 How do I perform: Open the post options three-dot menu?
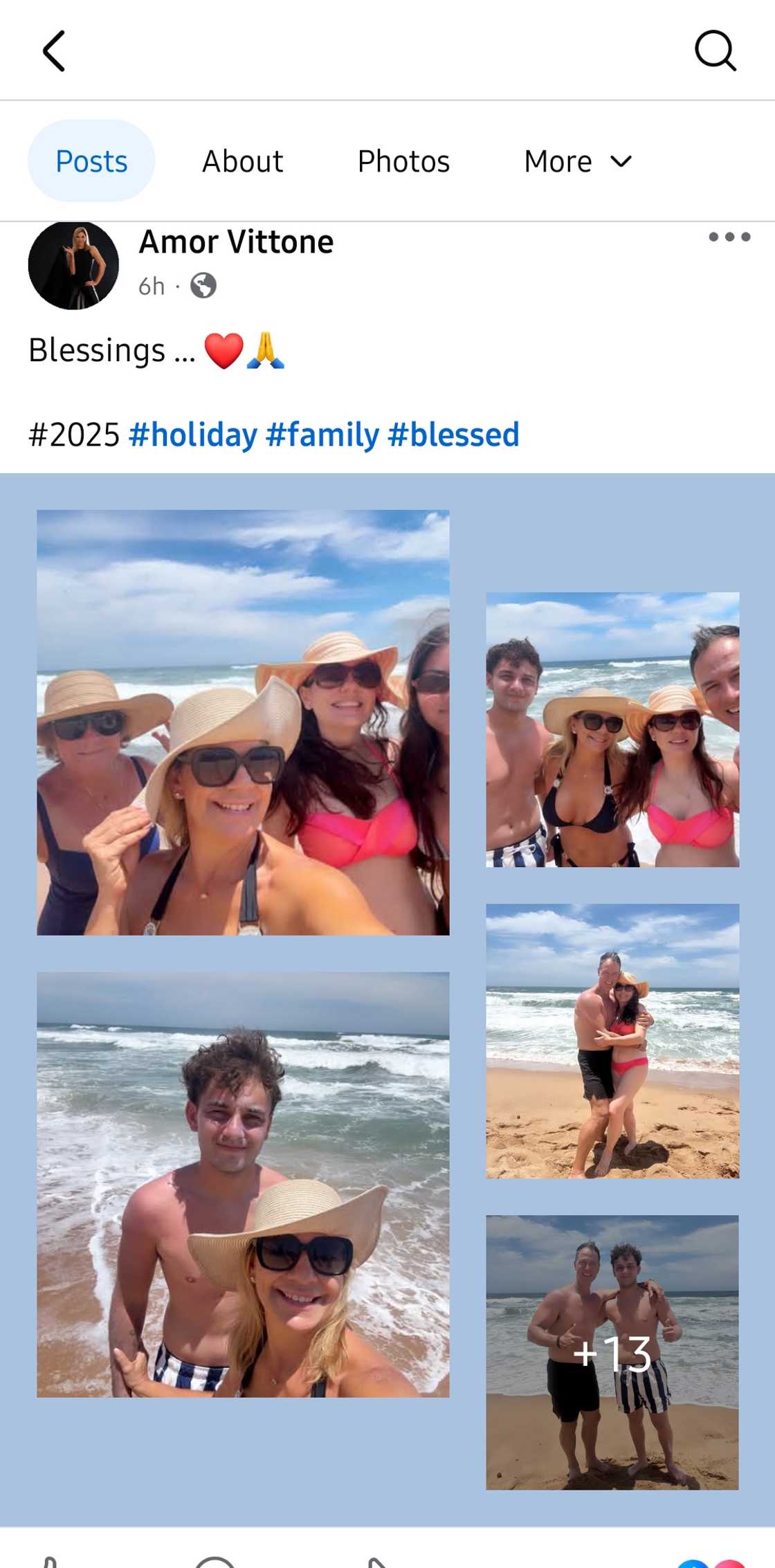(x=729, y=237)
